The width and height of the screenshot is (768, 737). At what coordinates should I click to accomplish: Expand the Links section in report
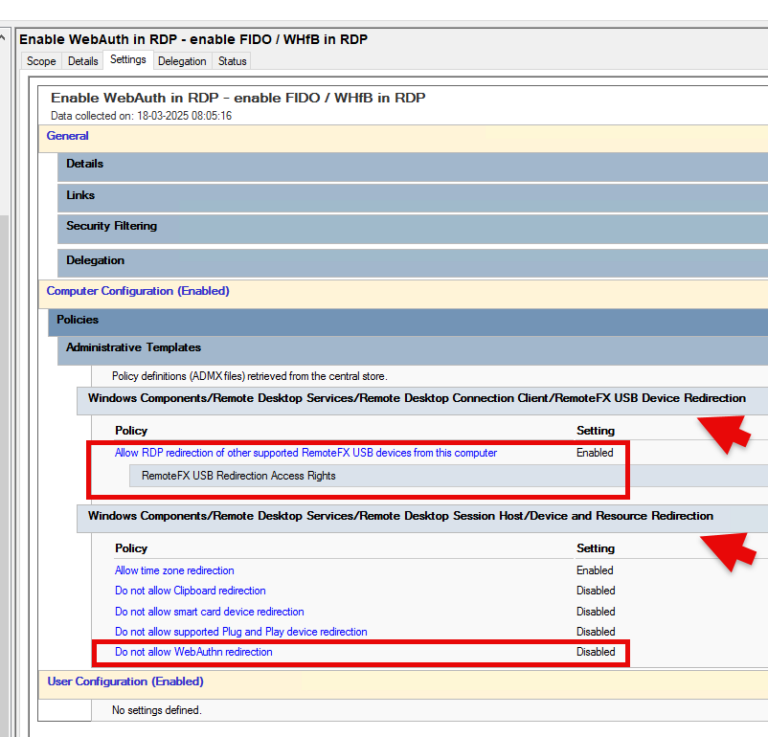coord(81,195)
